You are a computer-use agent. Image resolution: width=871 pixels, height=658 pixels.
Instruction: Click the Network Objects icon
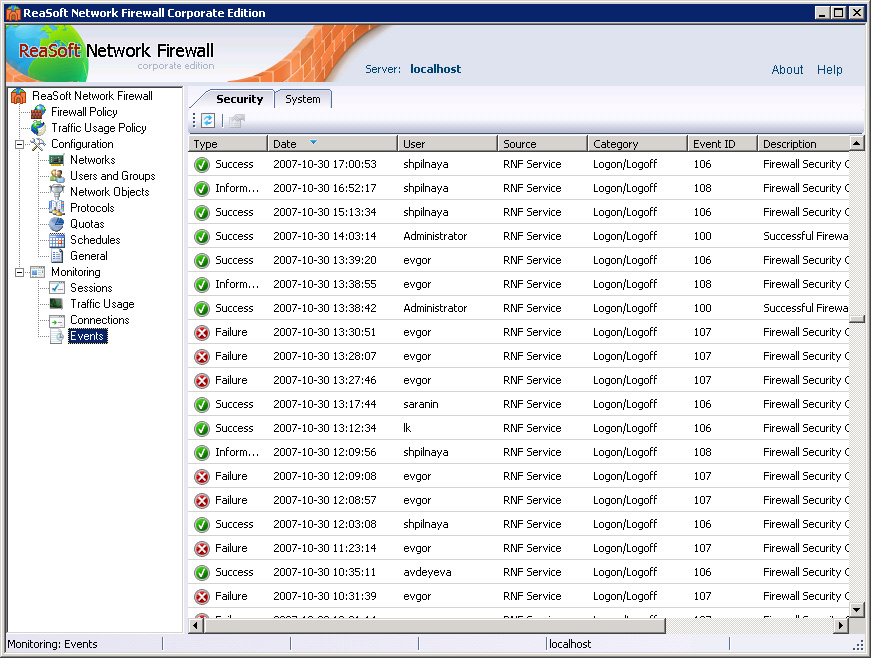click(57, 192)
